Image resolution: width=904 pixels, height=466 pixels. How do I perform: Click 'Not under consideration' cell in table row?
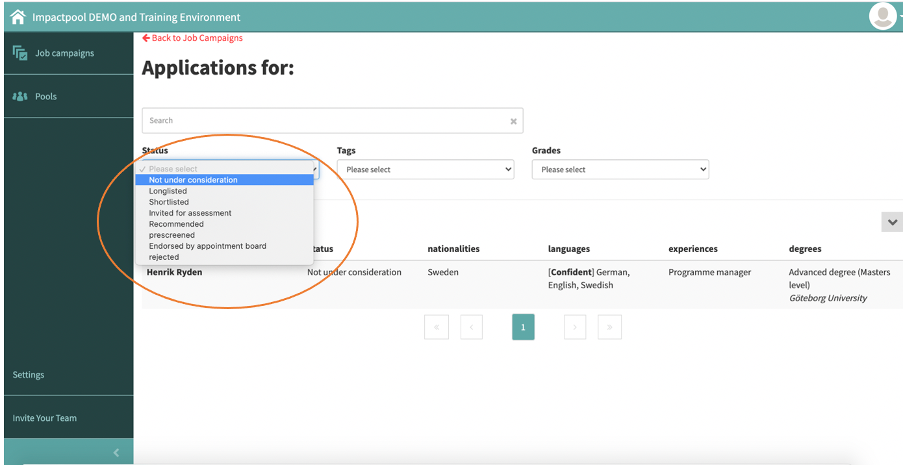(354, 272)
